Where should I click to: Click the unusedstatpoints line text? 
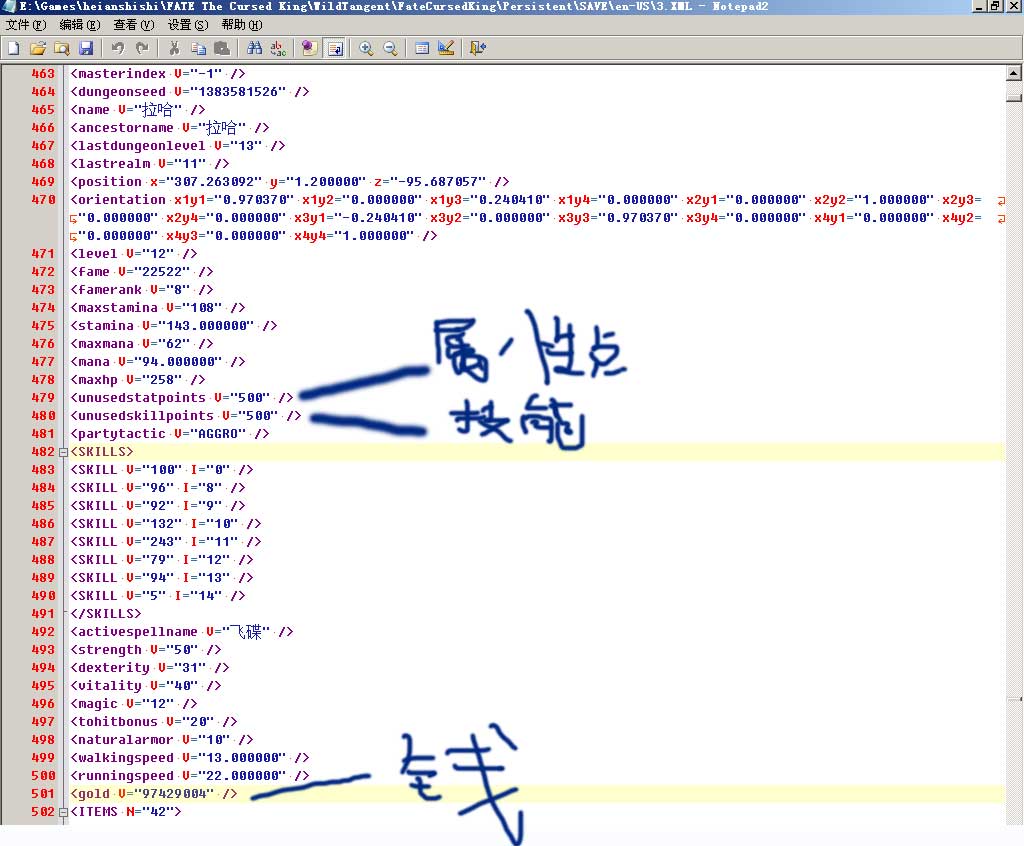pos(182,398)
